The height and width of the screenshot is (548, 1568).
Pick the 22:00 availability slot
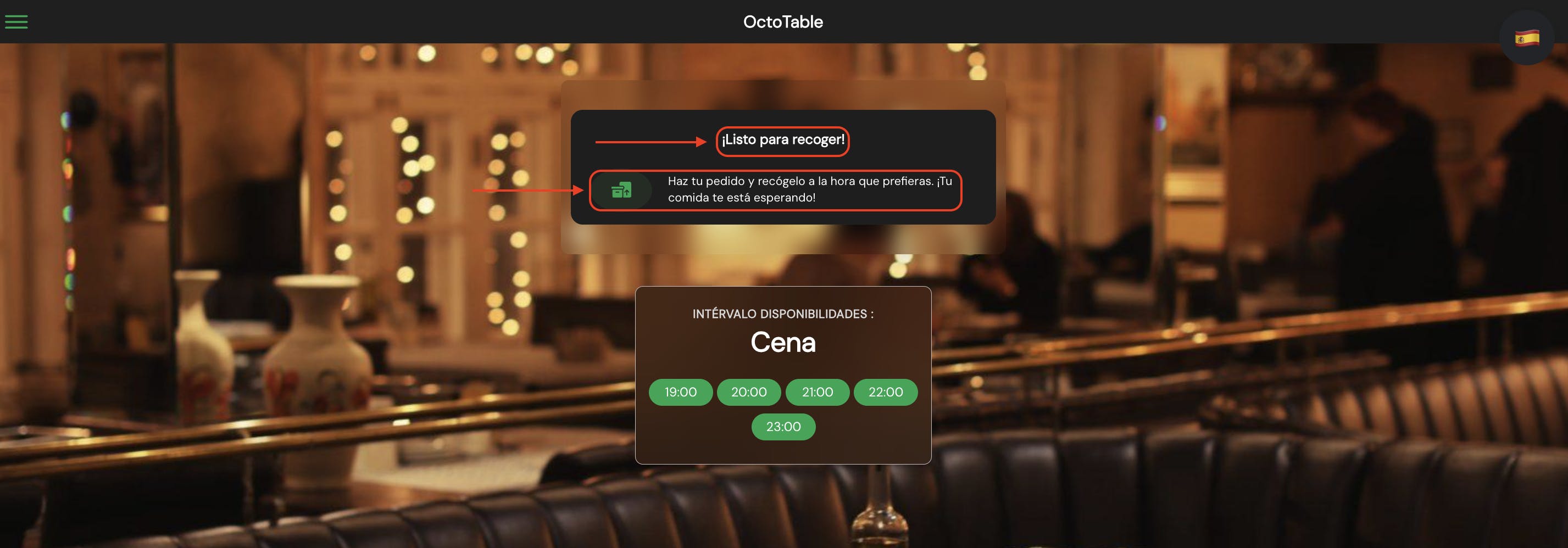coord(886,392)
